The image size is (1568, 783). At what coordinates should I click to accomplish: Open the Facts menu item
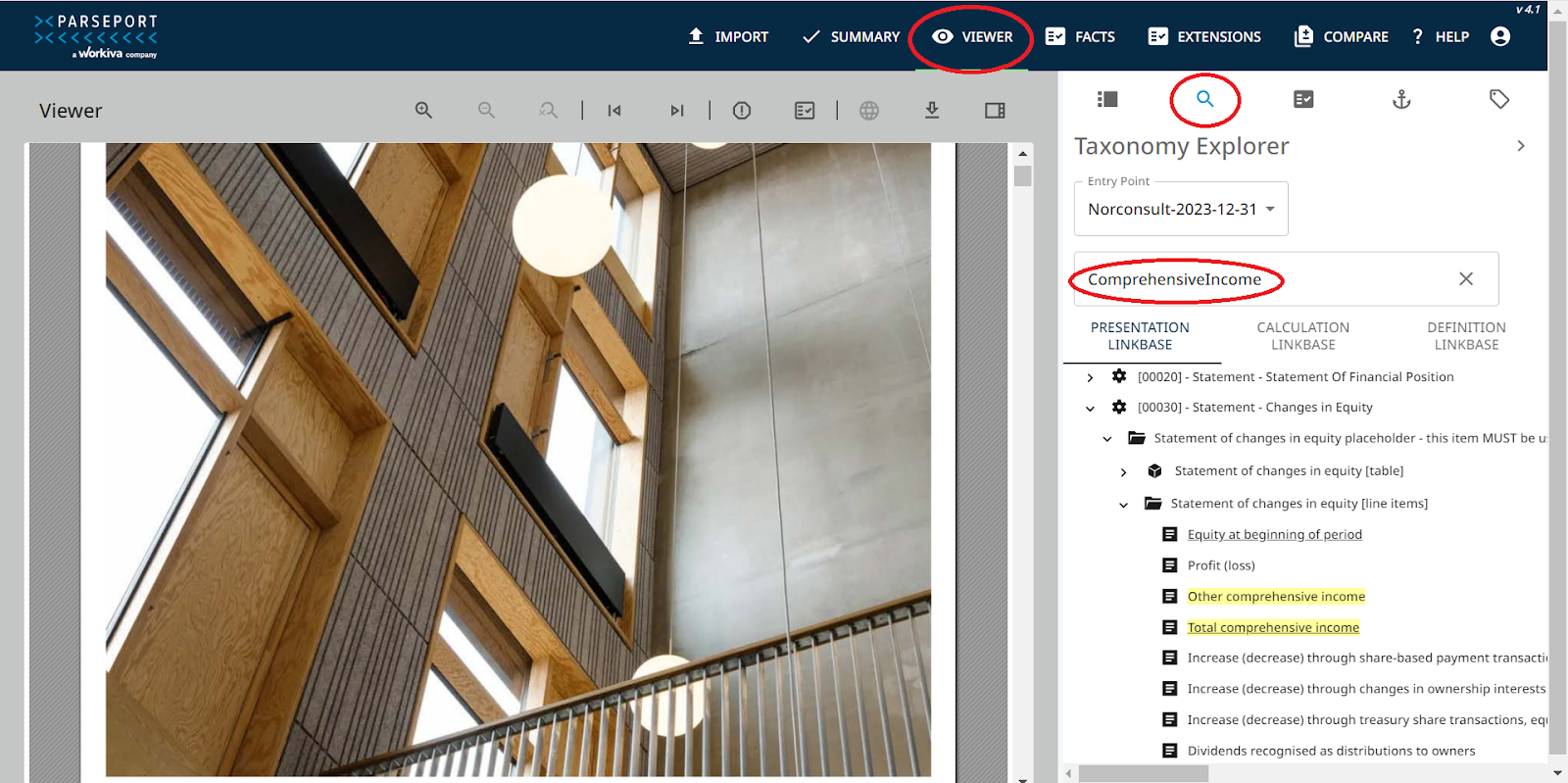click(1081, 37)
